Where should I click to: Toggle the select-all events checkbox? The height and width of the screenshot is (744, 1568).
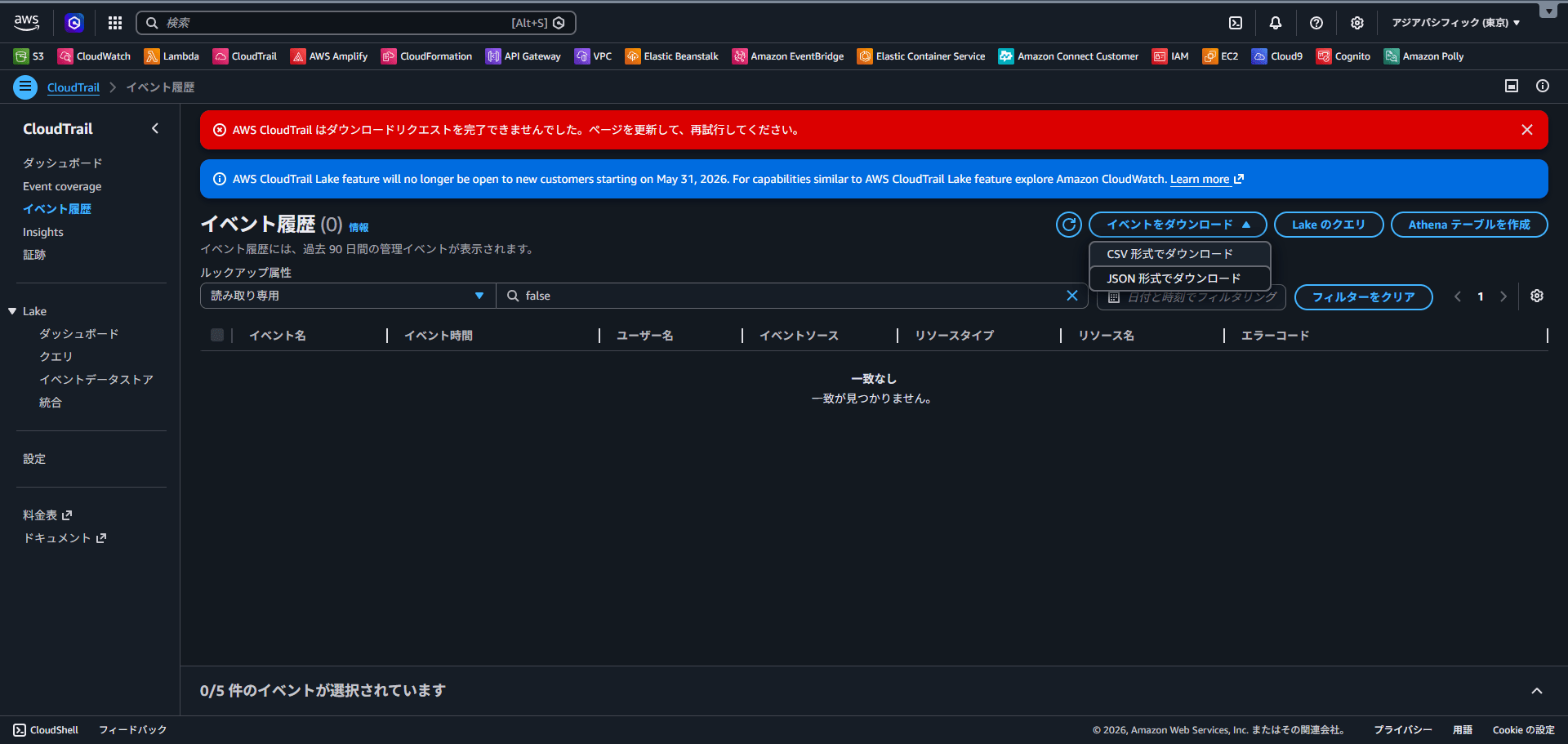point(217,335)
